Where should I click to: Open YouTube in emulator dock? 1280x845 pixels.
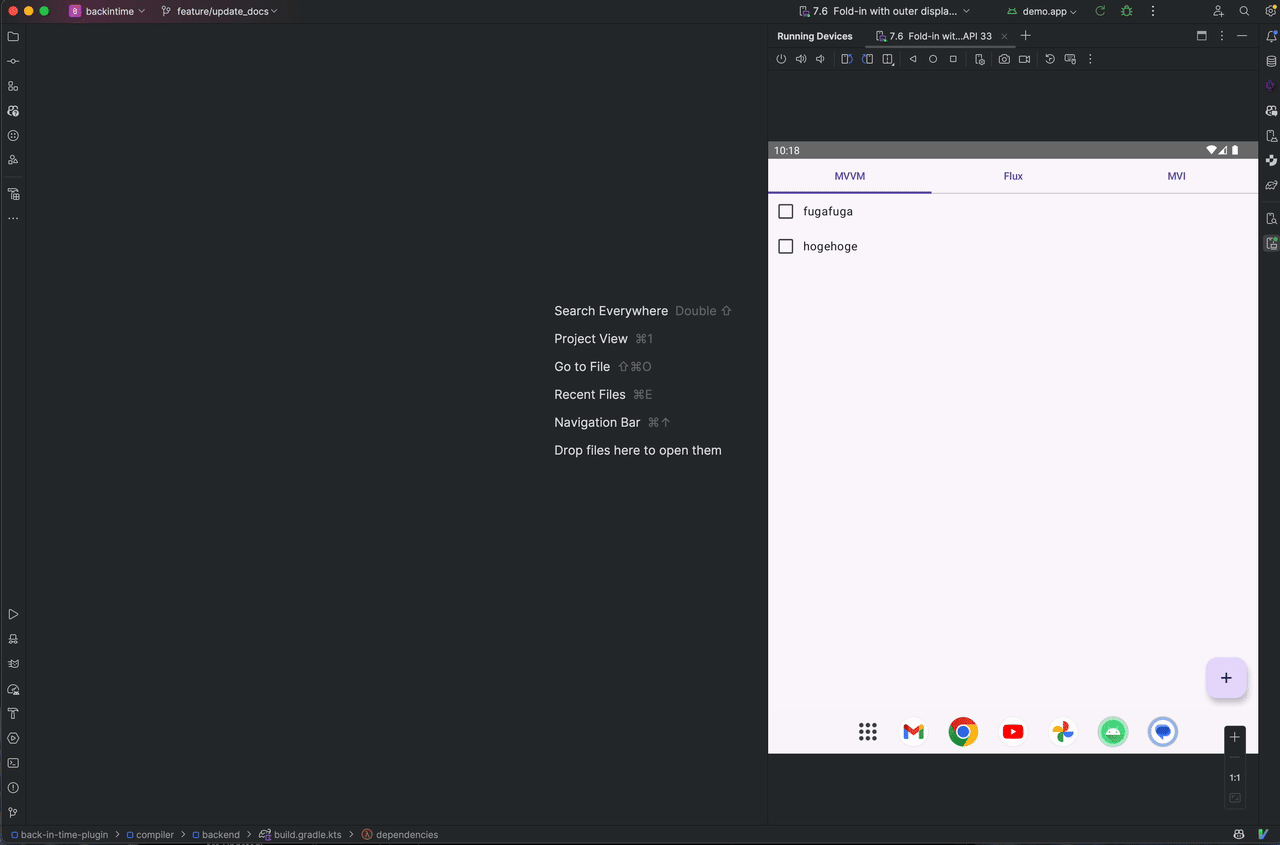pyautogui.click(x=1013, y=732)
